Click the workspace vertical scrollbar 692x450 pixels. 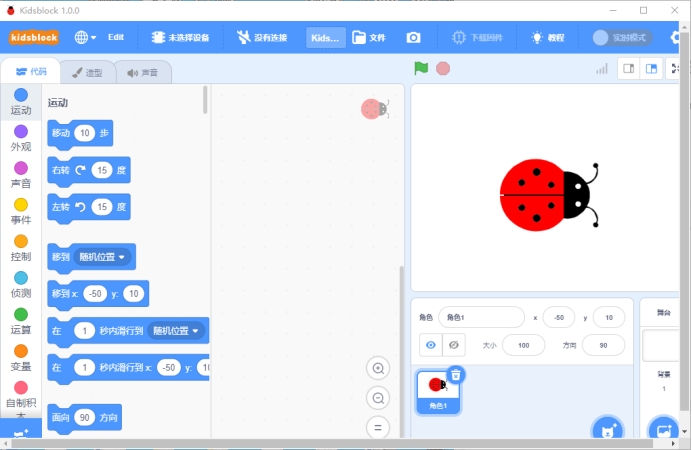[401, 351]
